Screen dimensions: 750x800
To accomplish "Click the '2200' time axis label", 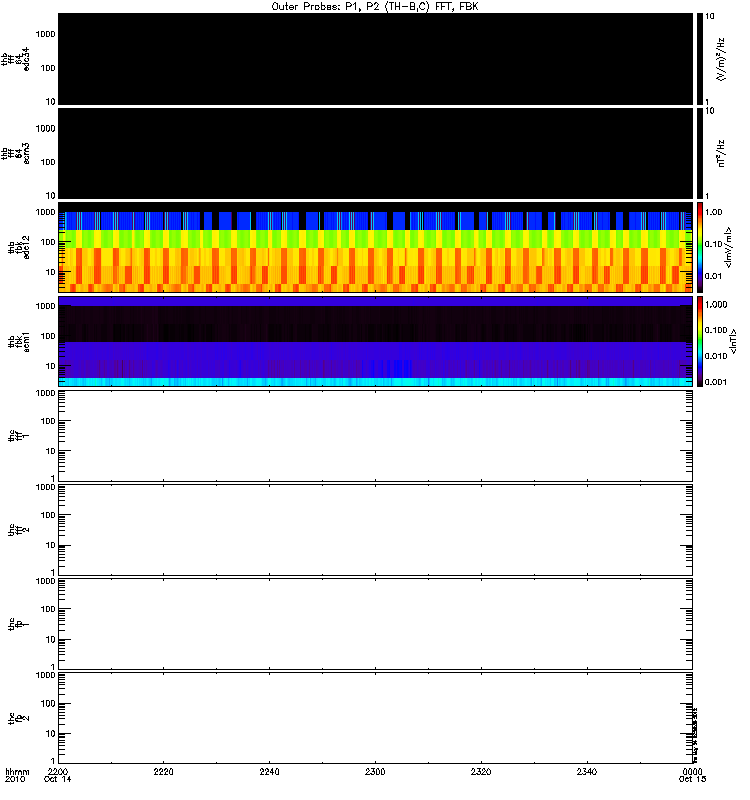I will (x=58, y=771).
